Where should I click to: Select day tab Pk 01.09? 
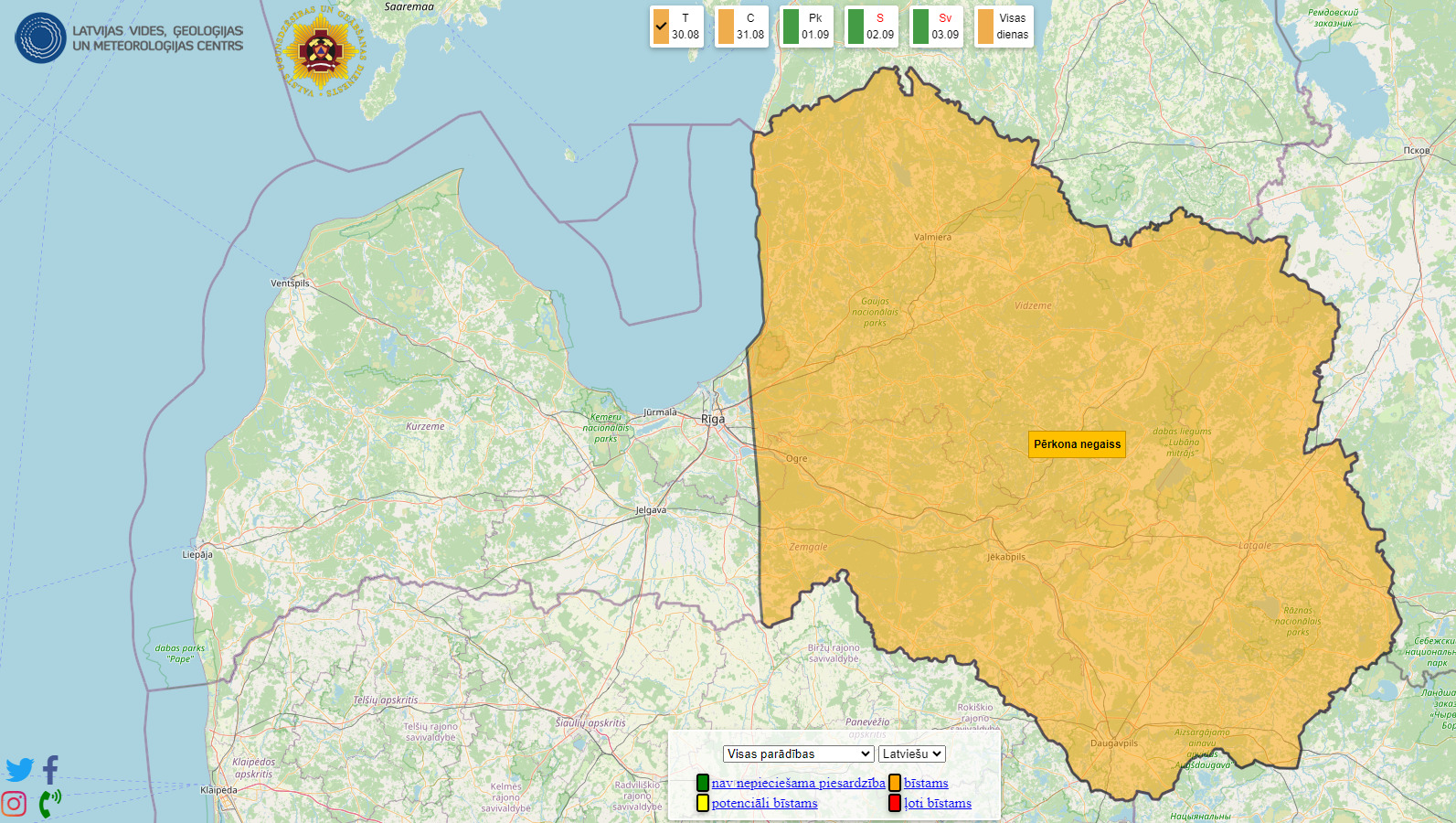(806, 27)
